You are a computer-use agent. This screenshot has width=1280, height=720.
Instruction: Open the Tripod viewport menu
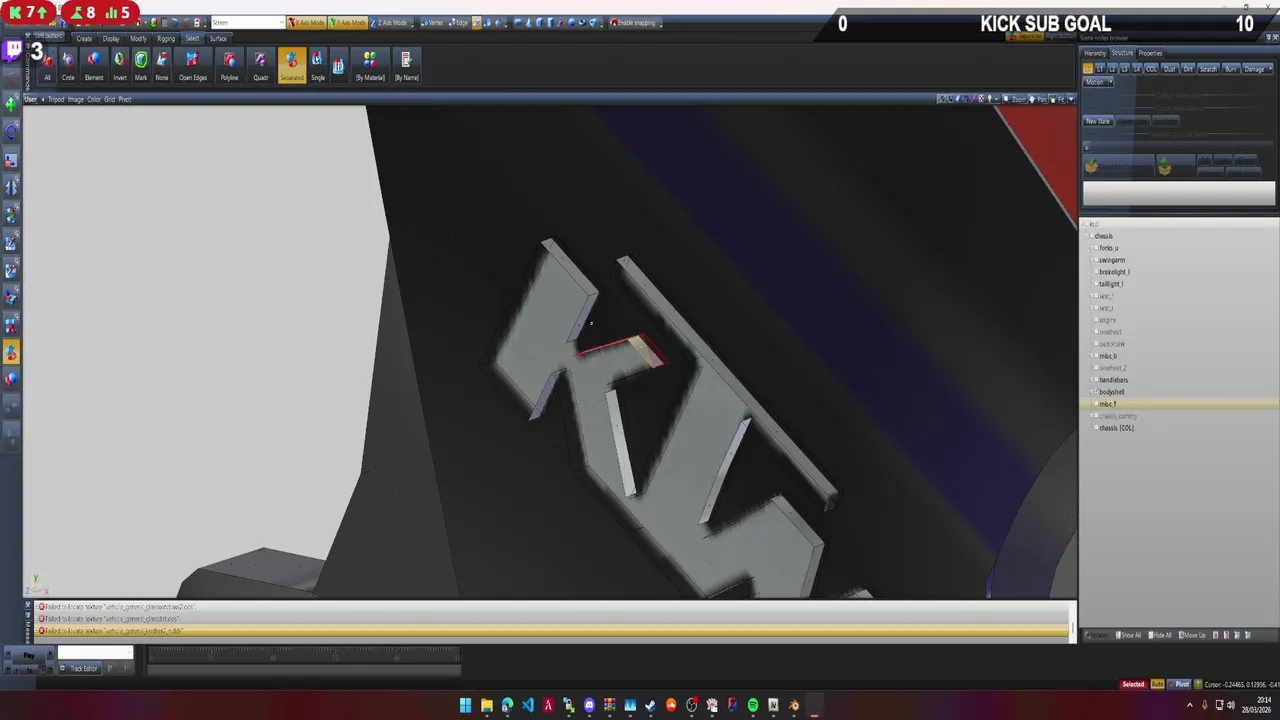[56, 99]
